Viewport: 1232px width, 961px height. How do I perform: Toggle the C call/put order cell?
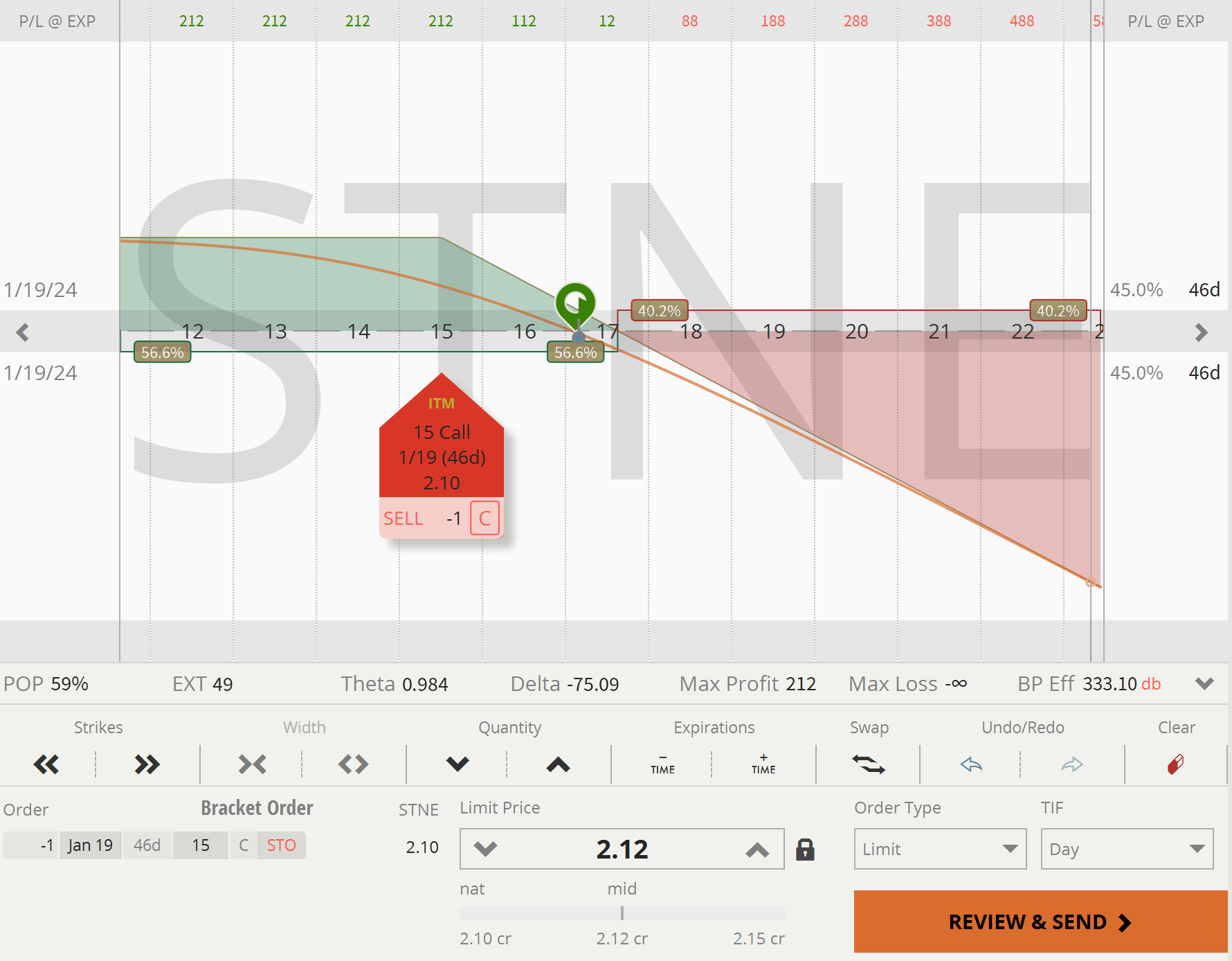244,845
